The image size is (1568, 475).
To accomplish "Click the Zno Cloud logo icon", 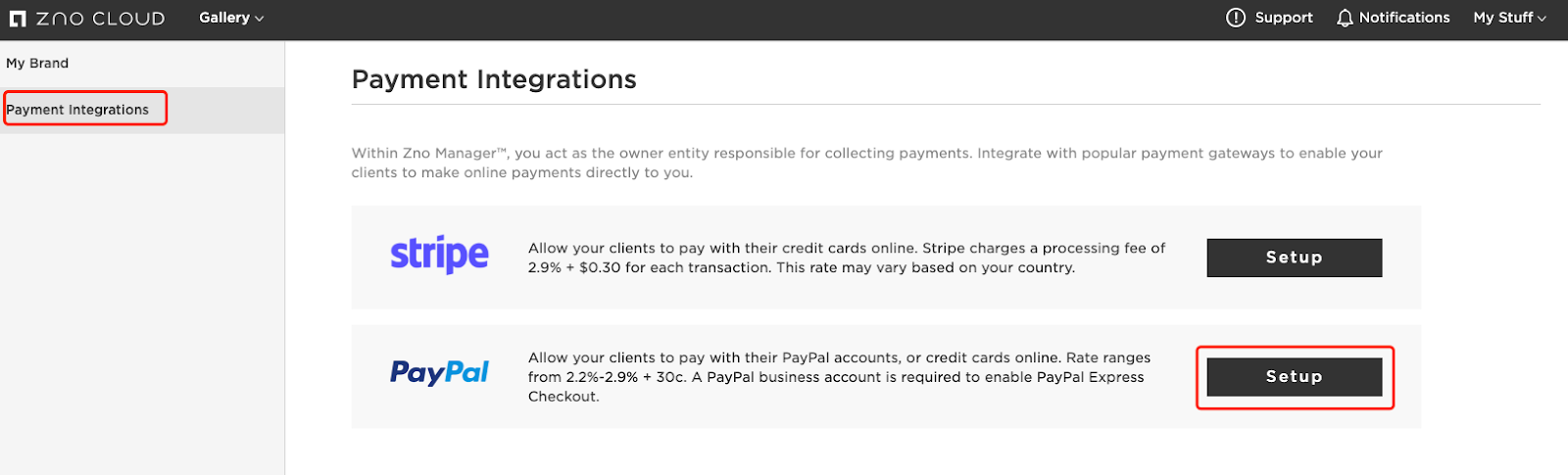I will point(18,19).
